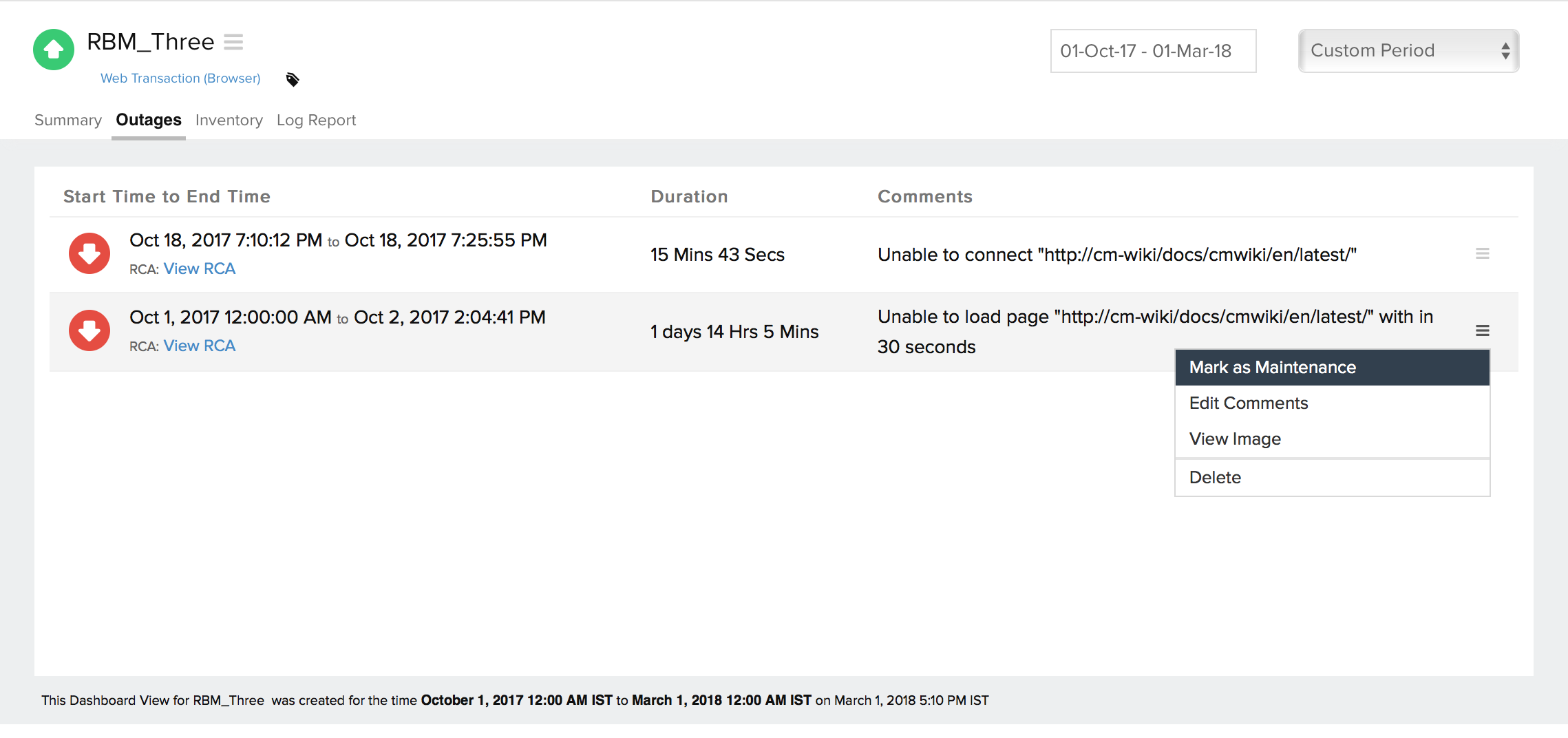The height and width of the screenshot is (738, 1568).
Task: Select the Outages tab
Action: click(x=149, y=120)
